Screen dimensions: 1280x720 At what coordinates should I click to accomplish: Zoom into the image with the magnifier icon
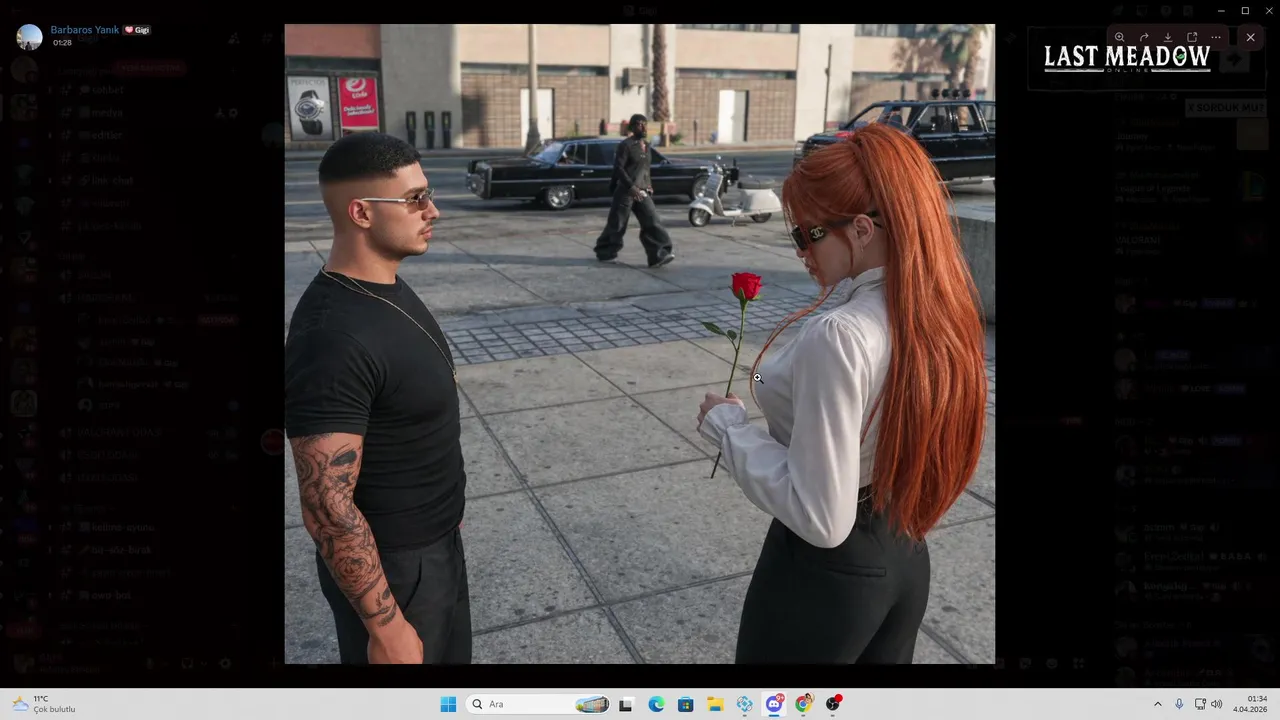coord(1120,37)
